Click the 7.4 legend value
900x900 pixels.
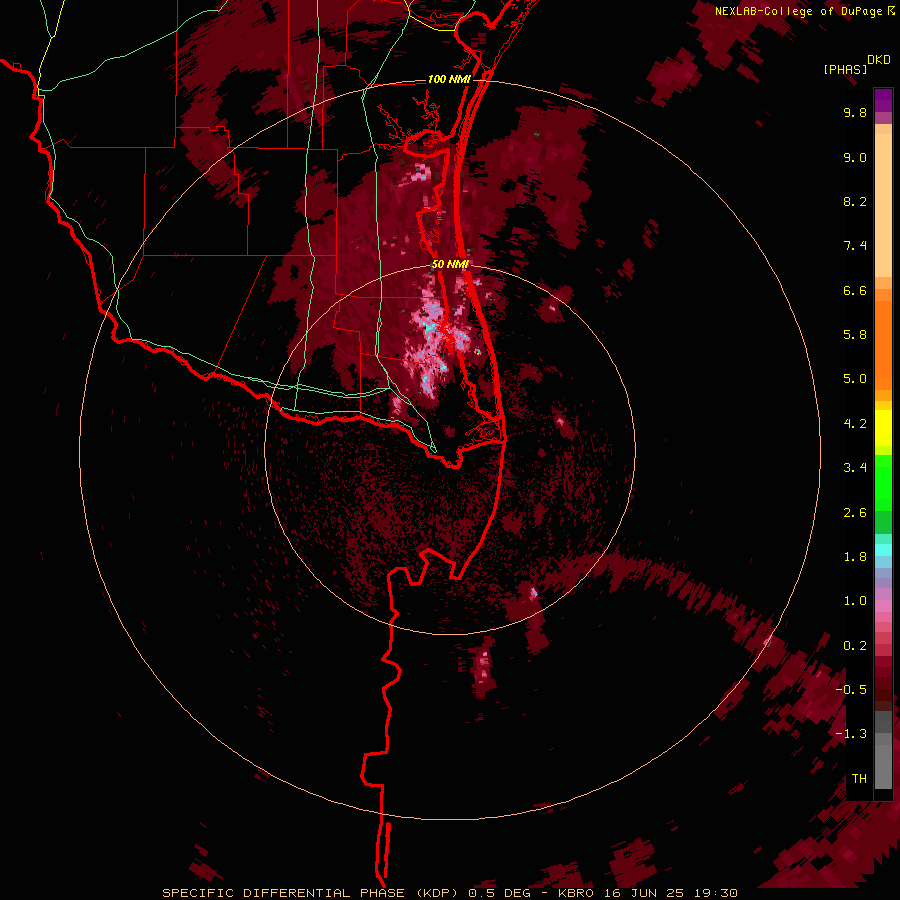(x=855, y=246)
